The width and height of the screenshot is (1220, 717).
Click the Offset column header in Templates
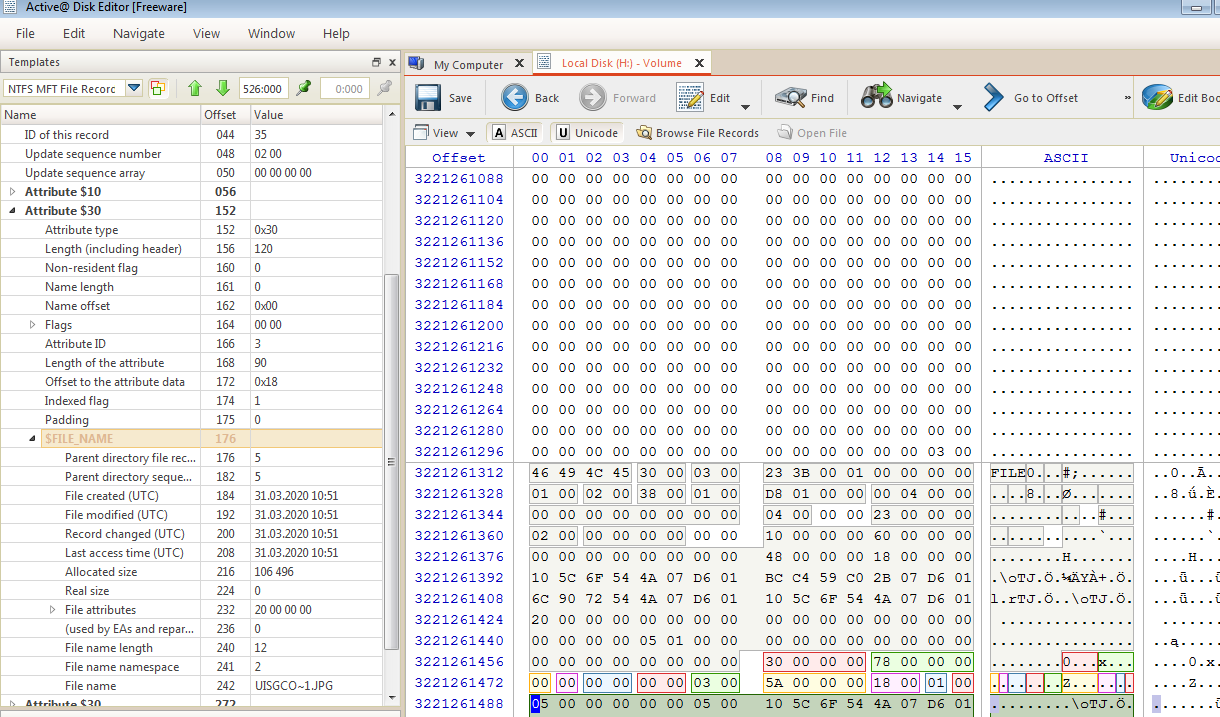point(225,114)
